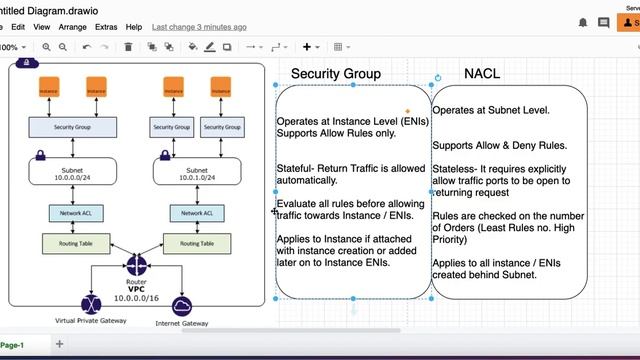Select the leftmost orange instance icon
Image resolution: width=640 pixels, height=360 pixels.
coord(49,87)
